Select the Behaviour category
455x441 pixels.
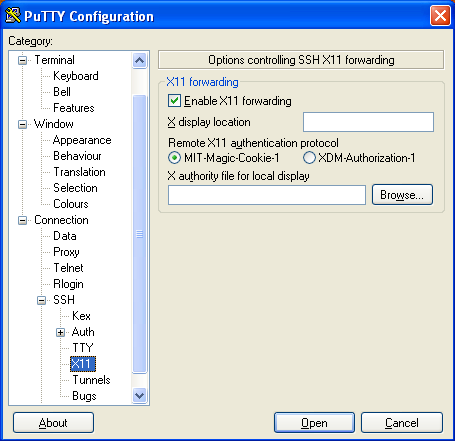[x=77, y=156]
